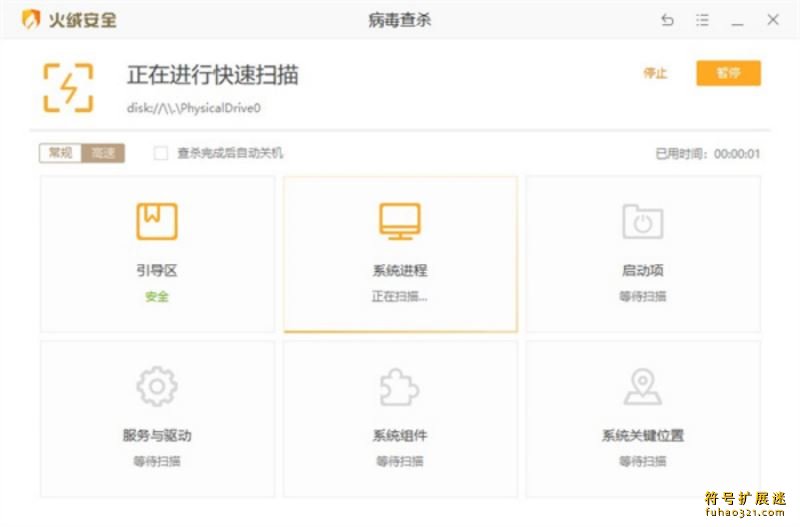Screen dimensions: 800x527
Task: Click 等待扫描 under 系统组件
Action: click(400, 462)
